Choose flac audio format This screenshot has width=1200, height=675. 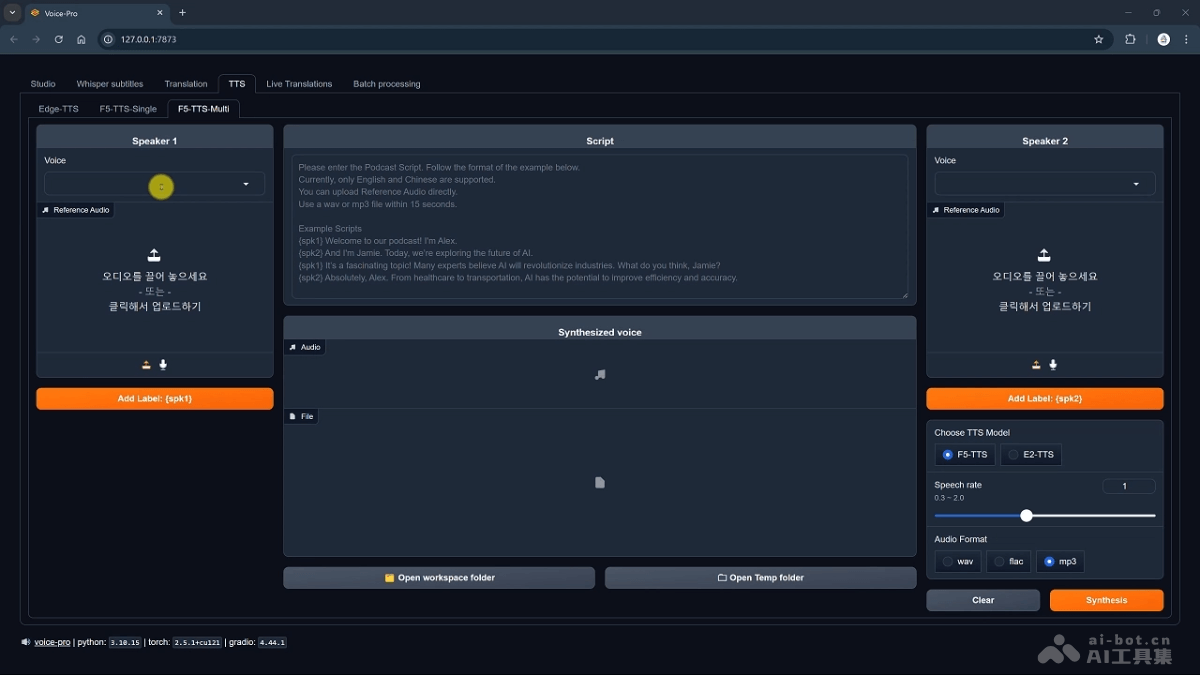click(1008, 562)
